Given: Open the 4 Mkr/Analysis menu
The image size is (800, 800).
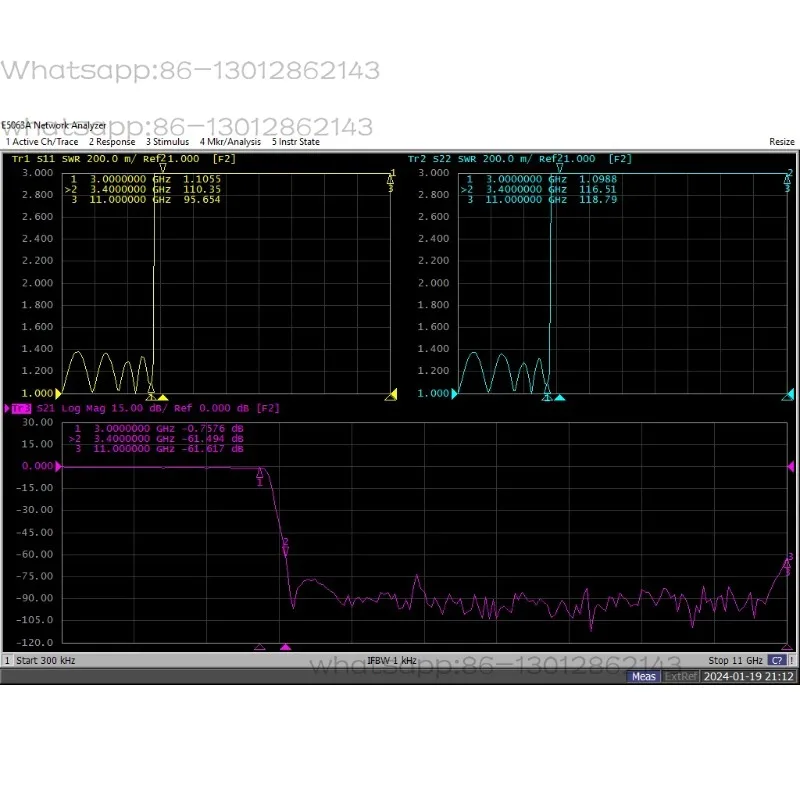Looking at the screenshot, I should coord(230,142).
